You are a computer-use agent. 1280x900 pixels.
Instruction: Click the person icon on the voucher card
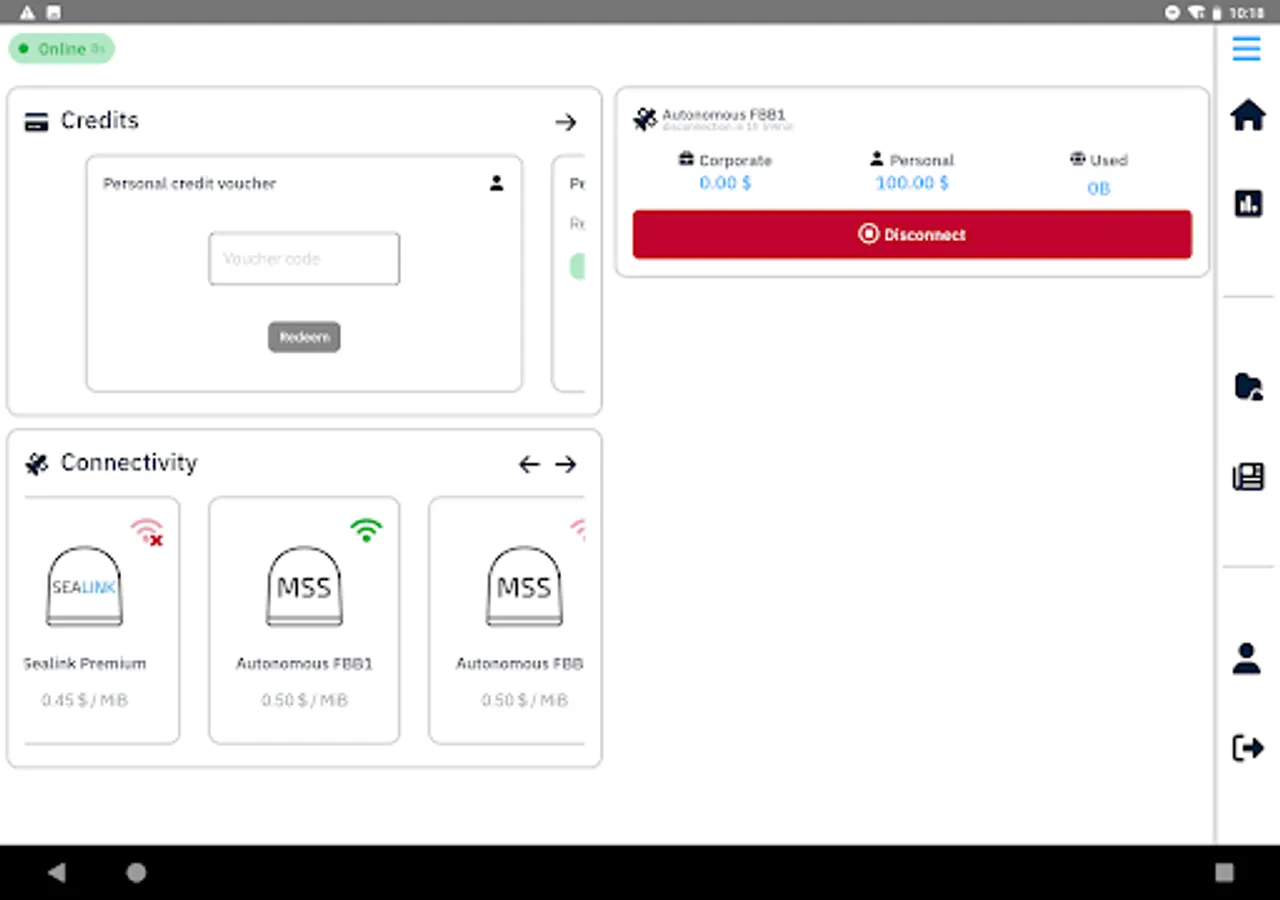click(x=497, y=183)
